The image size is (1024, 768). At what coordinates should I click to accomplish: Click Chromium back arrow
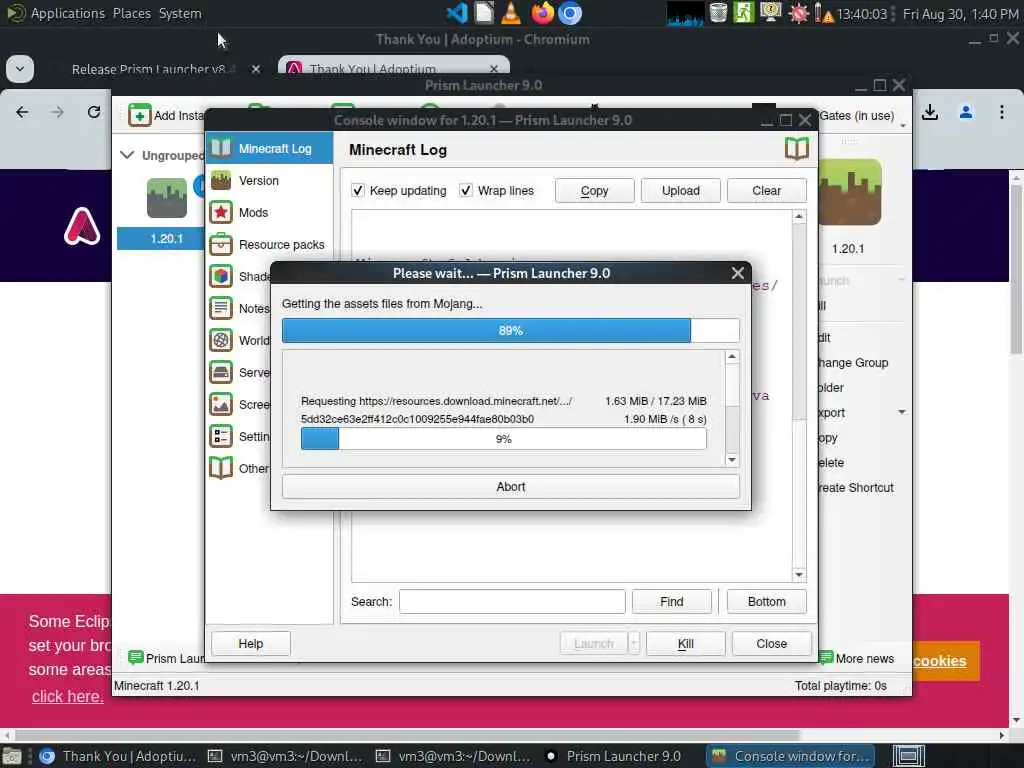coord(22,112)
